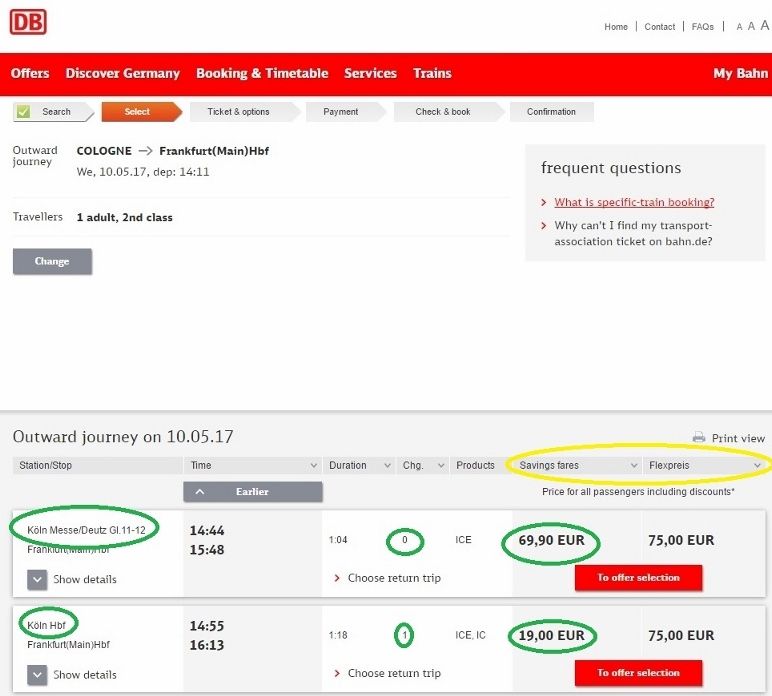
Task: Click To offer selection for 14:55 train
Action: 638,673
